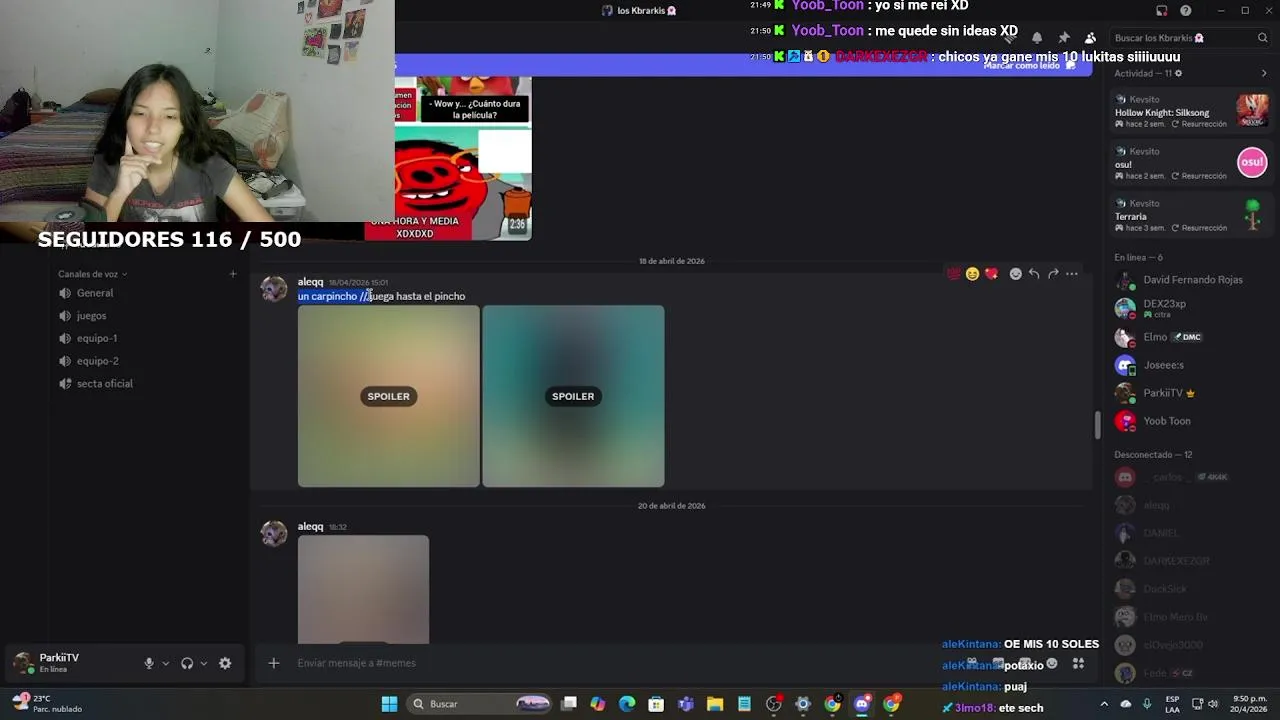Open ParkiiTV member in the member list

point(1191,393)
